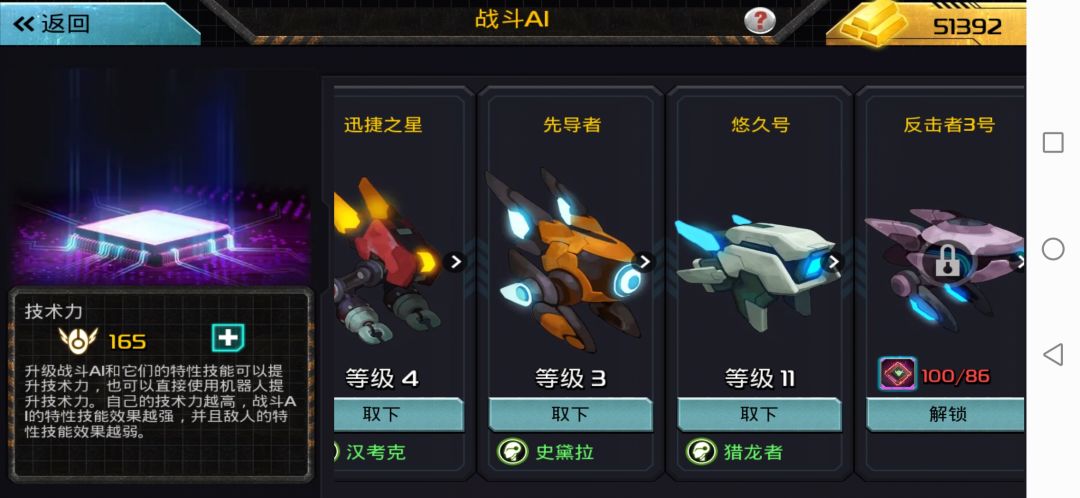The height and width of the screenshot is (498, 1080).
Task: Unequip 迅捷之星 with its 取下 button
Action: pyautogui.click(x=399, y=414)
